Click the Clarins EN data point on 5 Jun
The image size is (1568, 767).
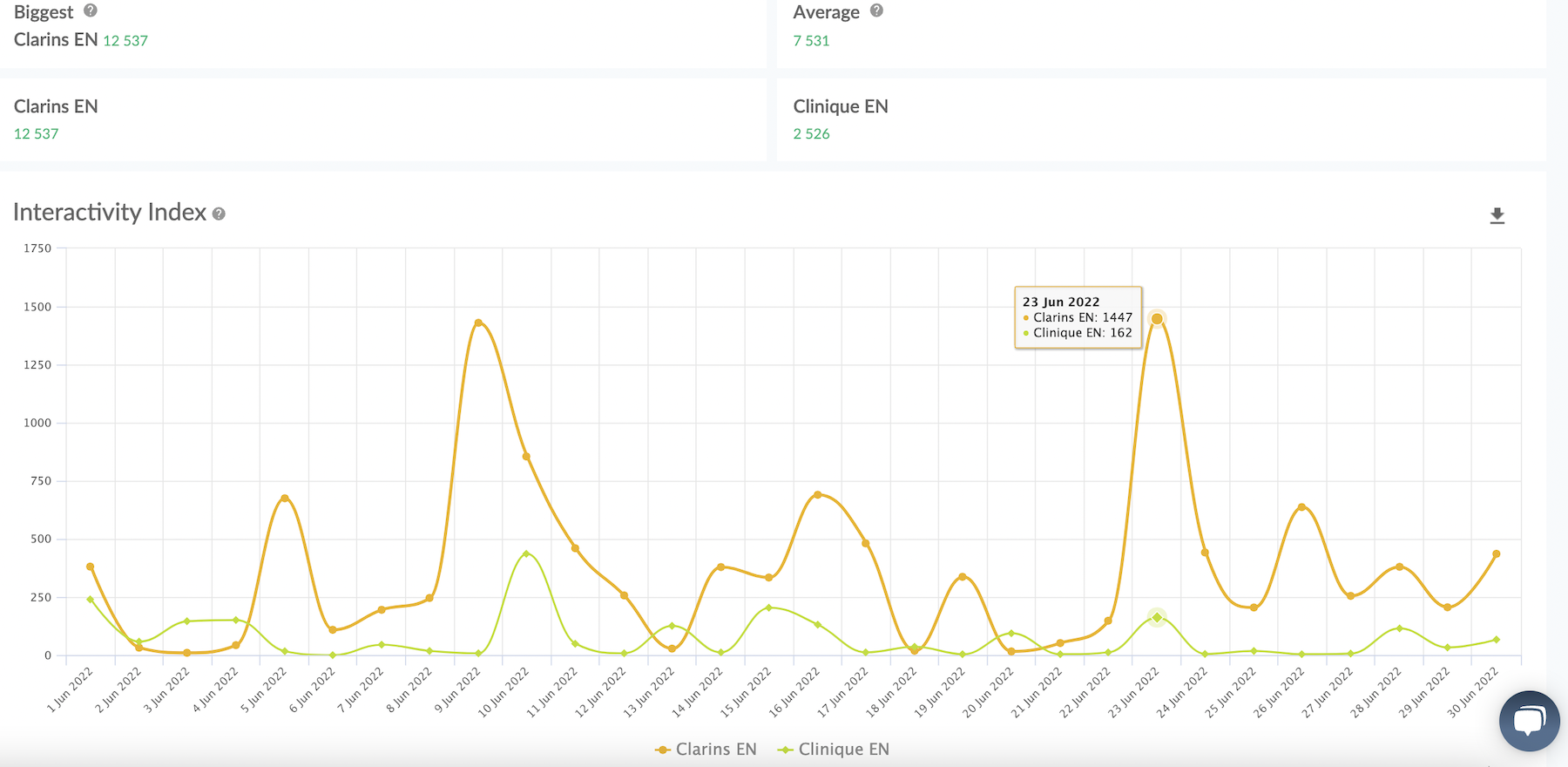pyautogui.click(x=284, y=498)
